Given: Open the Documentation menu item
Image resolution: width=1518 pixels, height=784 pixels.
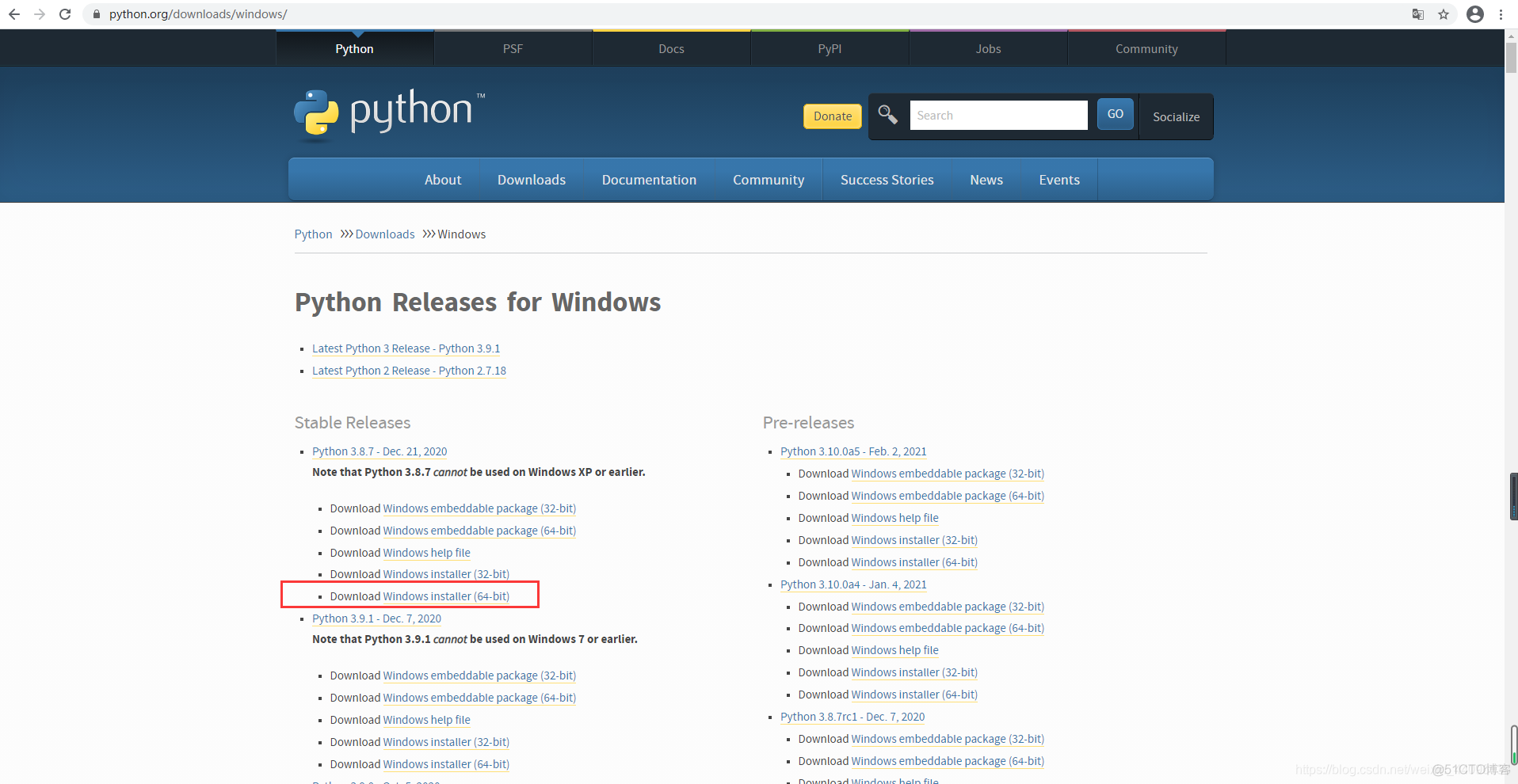Looking at the screenshot, I should click(649, 180).
